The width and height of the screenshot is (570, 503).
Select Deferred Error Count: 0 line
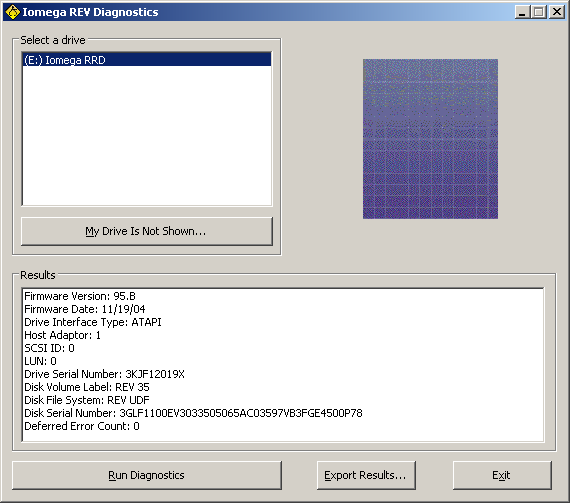82,426
